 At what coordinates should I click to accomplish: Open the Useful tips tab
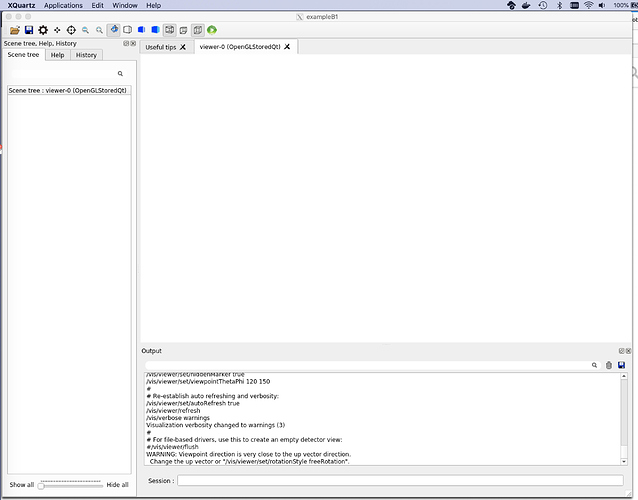pos(161,47)
